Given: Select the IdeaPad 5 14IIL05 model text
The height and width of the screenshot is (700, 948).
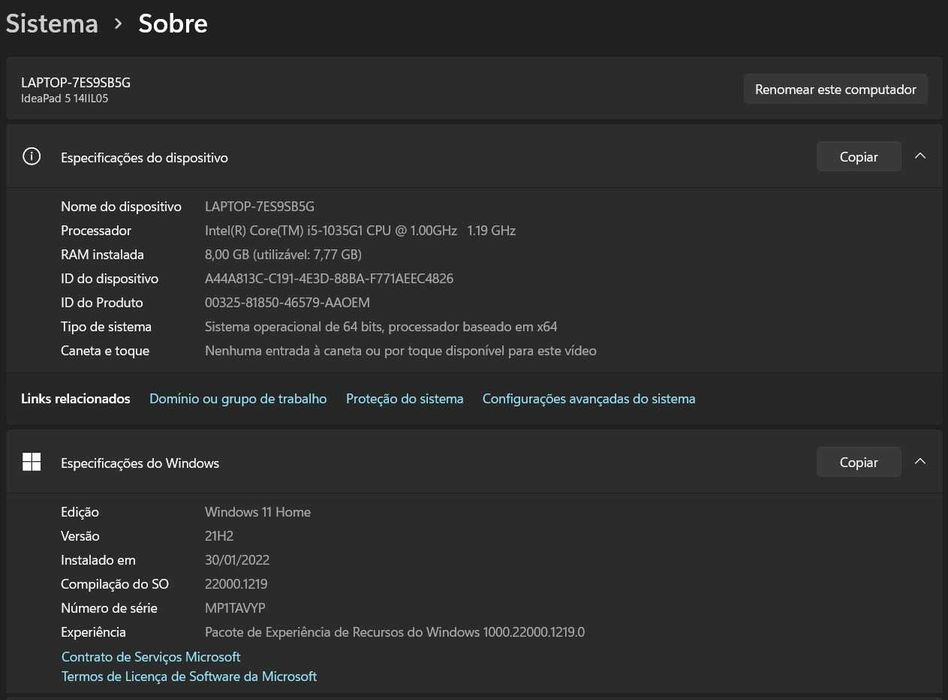Looking at the screenshot, I should coord(65,99).
